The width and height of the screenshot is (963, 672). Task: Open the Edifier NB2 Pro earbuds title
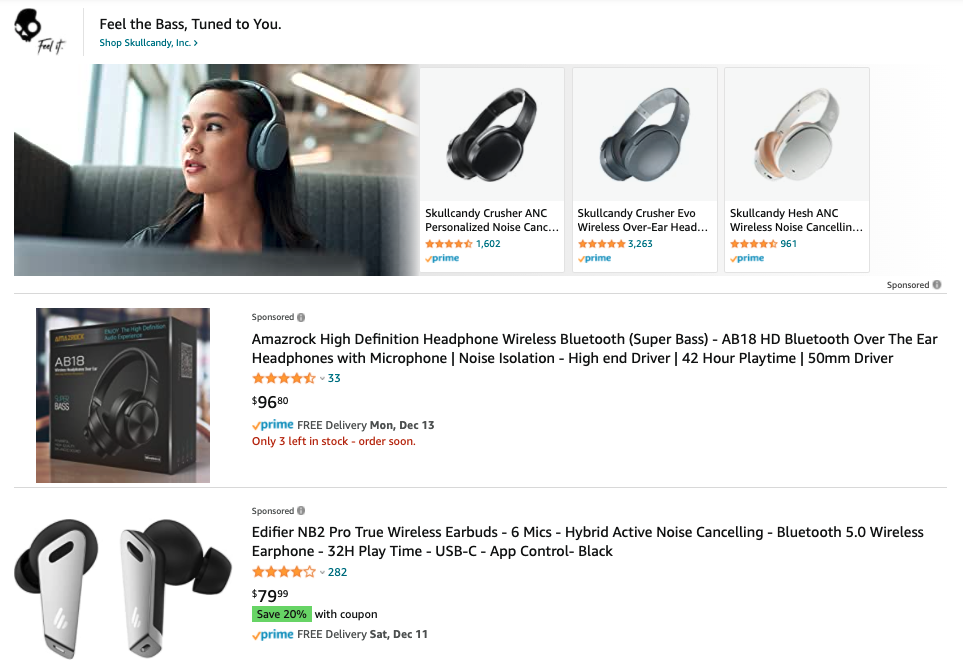[587, 542]
